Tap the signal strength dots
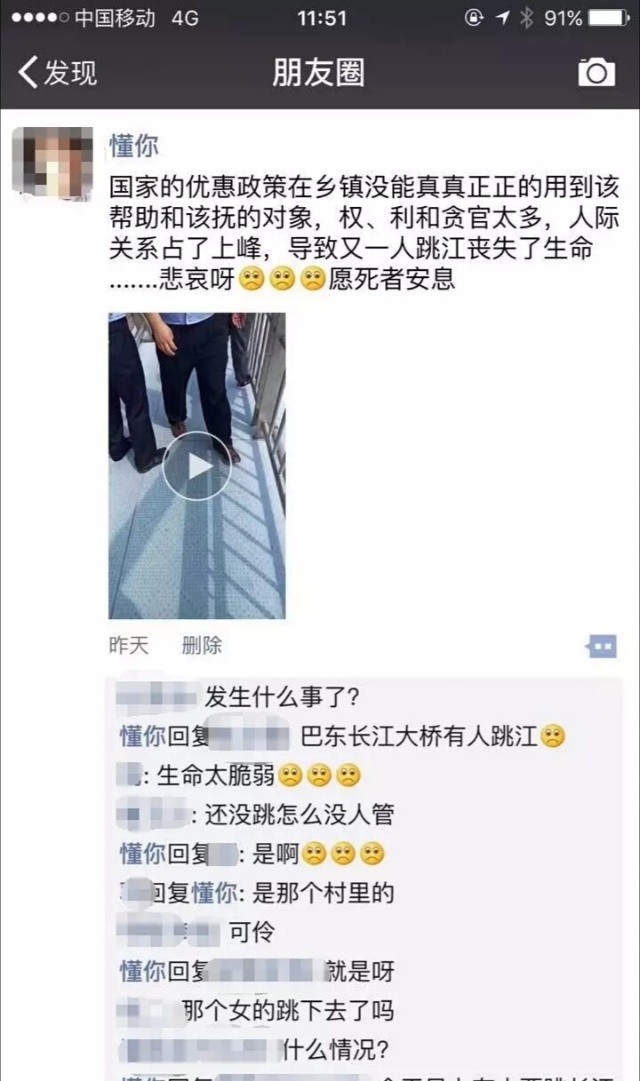This screenshot has width=640, height=1081. tap(39, 17)
